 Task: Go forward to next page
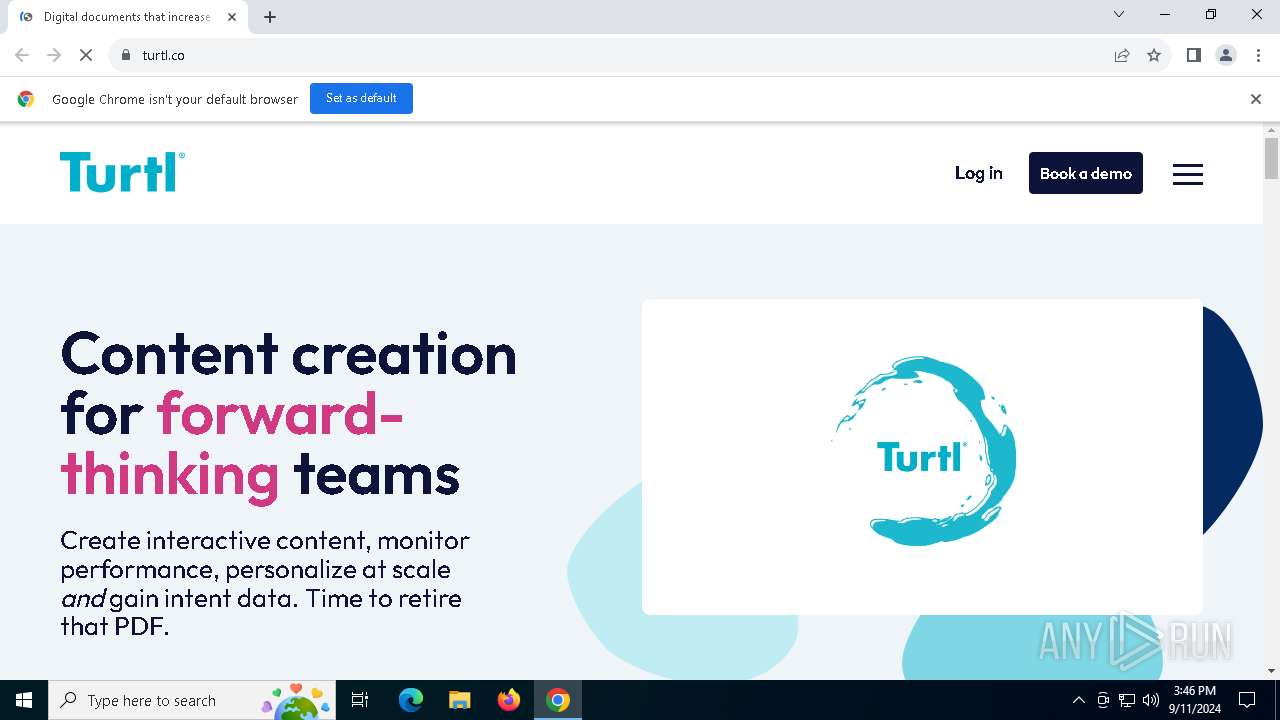pyautogui.click(x=54, y=55)
